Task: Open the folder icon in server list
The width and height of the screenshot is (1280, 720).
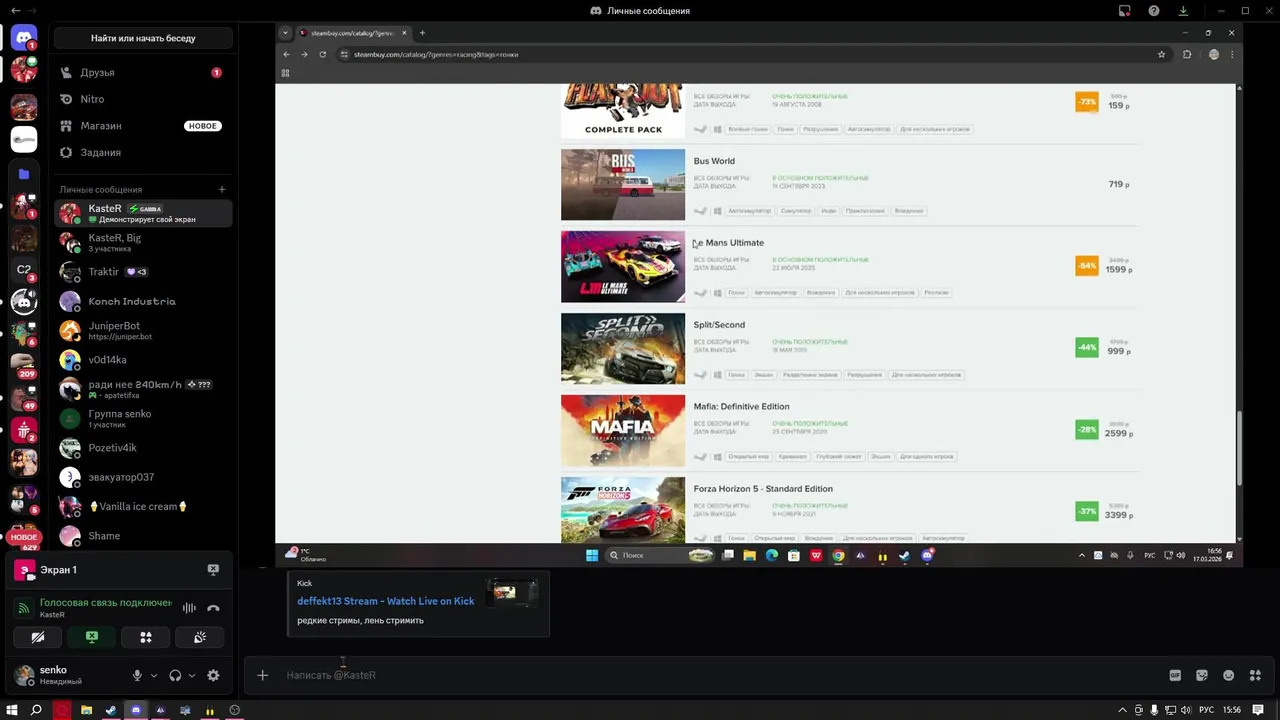Action: [x=24, y=174]
